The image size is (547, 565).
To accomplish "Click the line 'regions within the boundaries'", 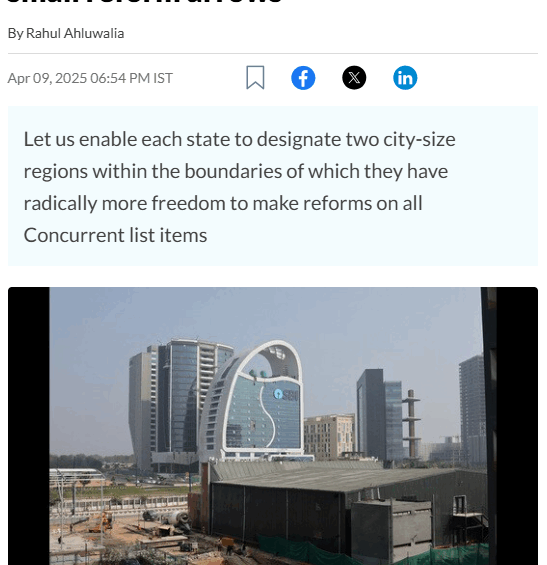I will [x=236, y=171].
